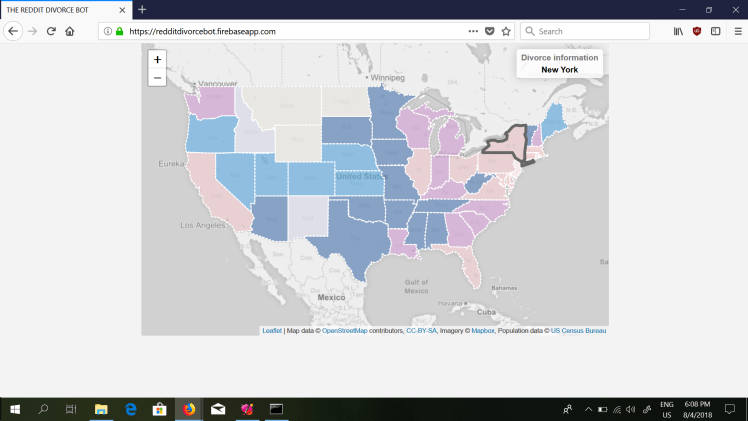748x421 pixels.
Task: Toggle the sidebar view
Action: (x=716, y=31)
